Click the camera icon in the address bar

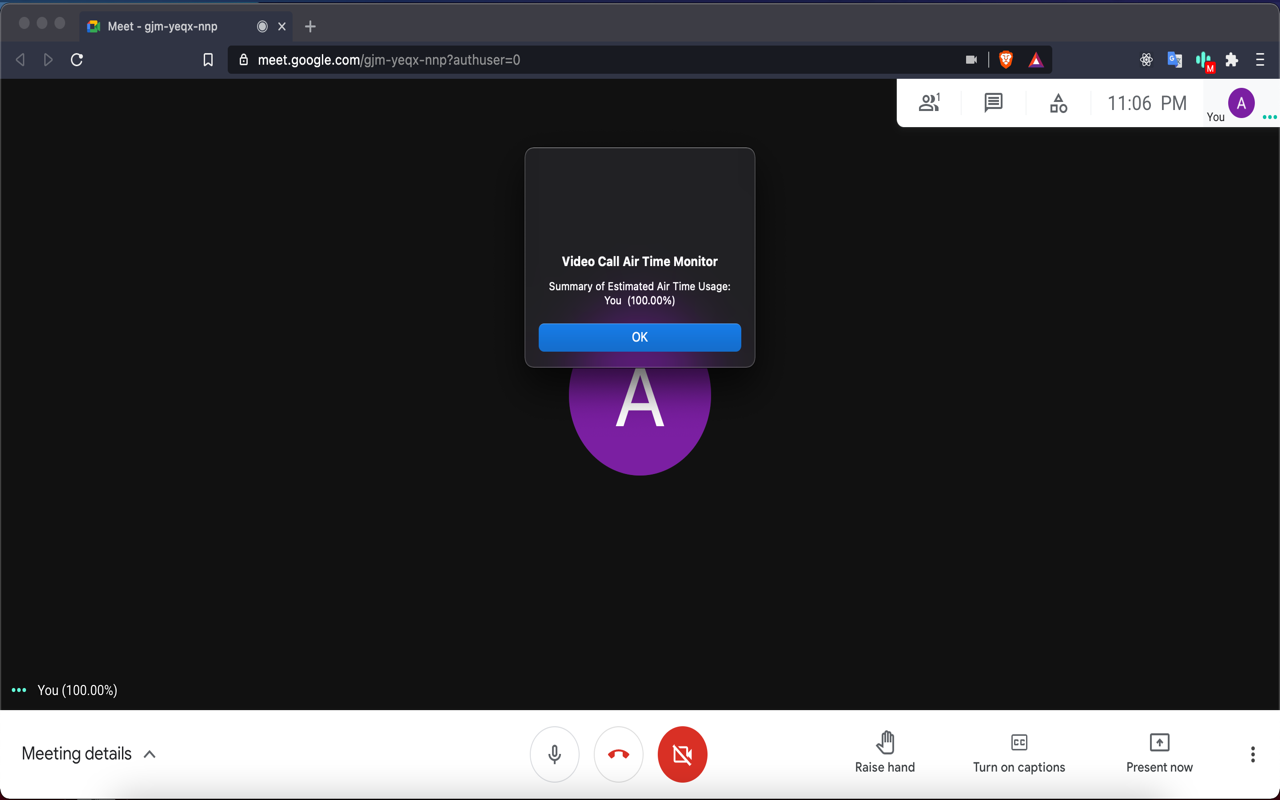coord(970,59)
